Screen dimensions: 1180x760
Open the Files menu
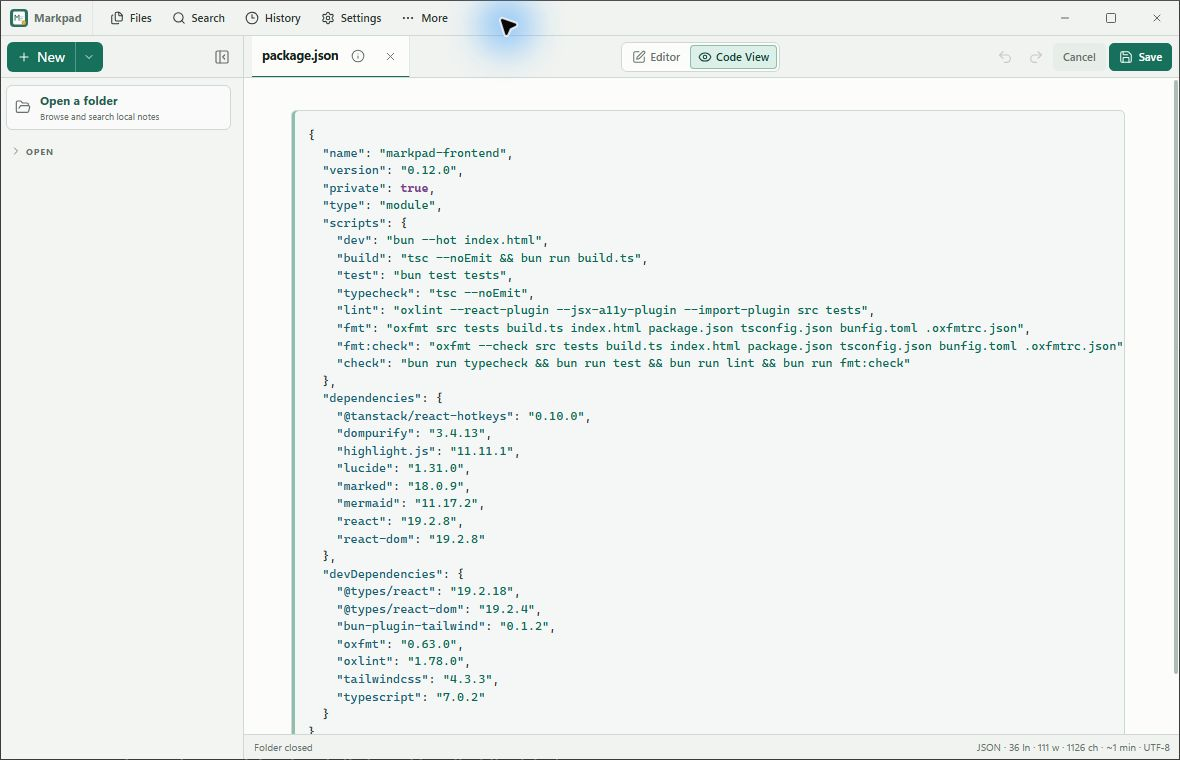[131, 18]
